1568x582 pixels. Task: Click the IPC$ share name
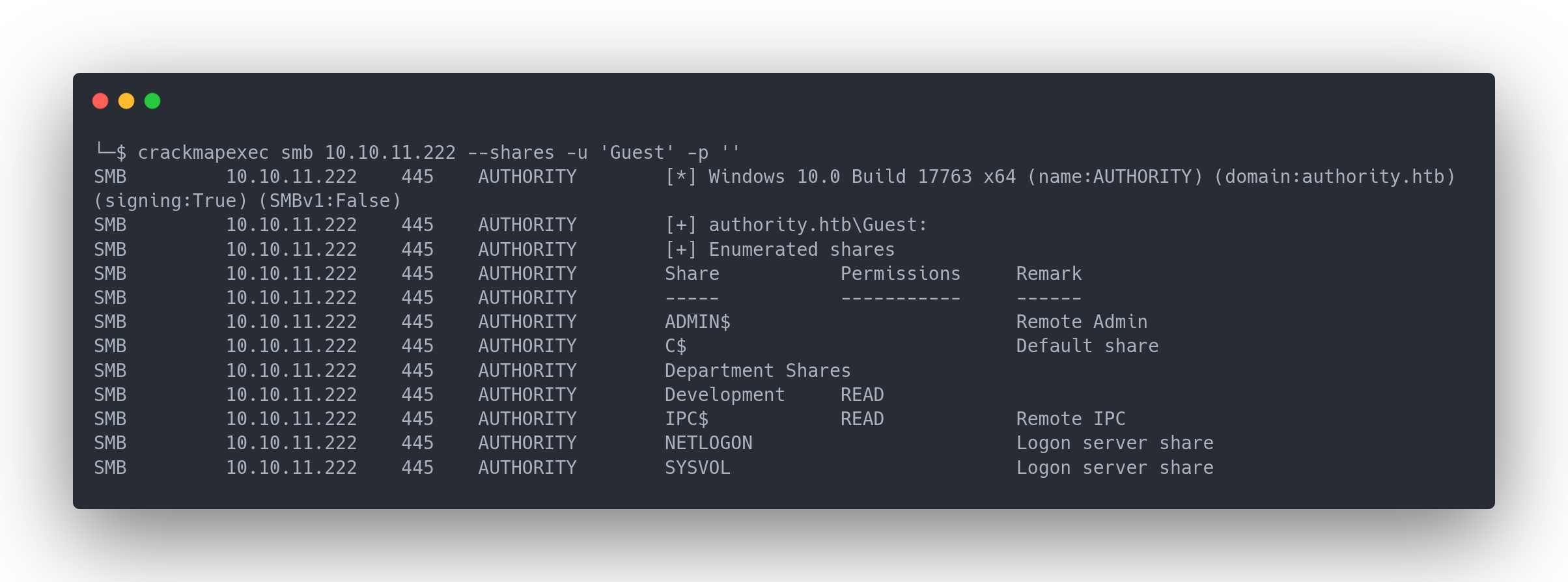686,419
